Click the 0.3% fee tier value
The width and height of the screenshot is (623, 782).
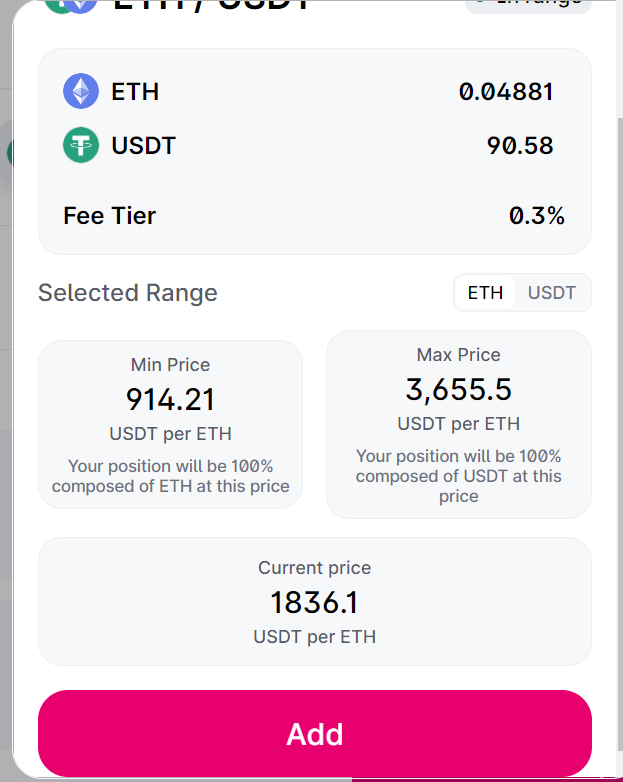click(537, 215)
